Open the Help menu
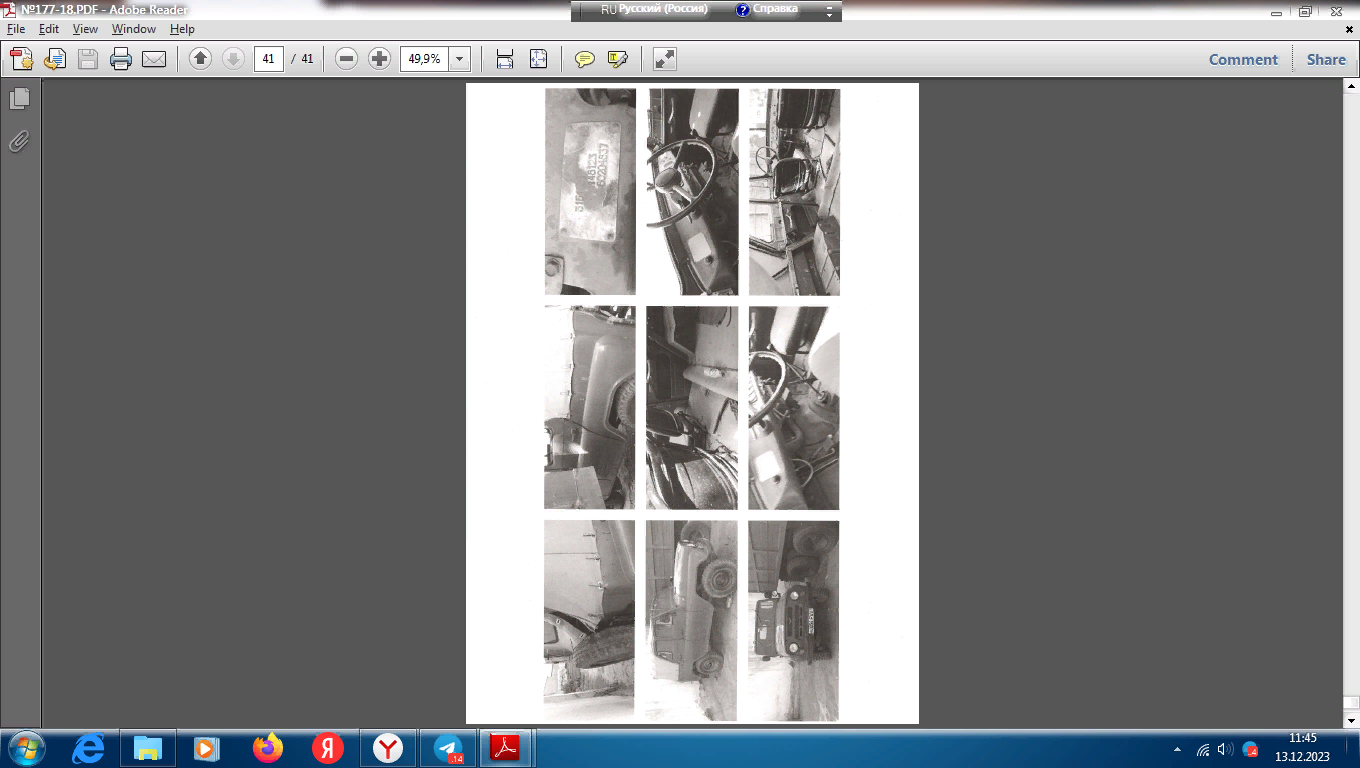This screenshot has height=768, width=1360. click(x=182, y=29)
